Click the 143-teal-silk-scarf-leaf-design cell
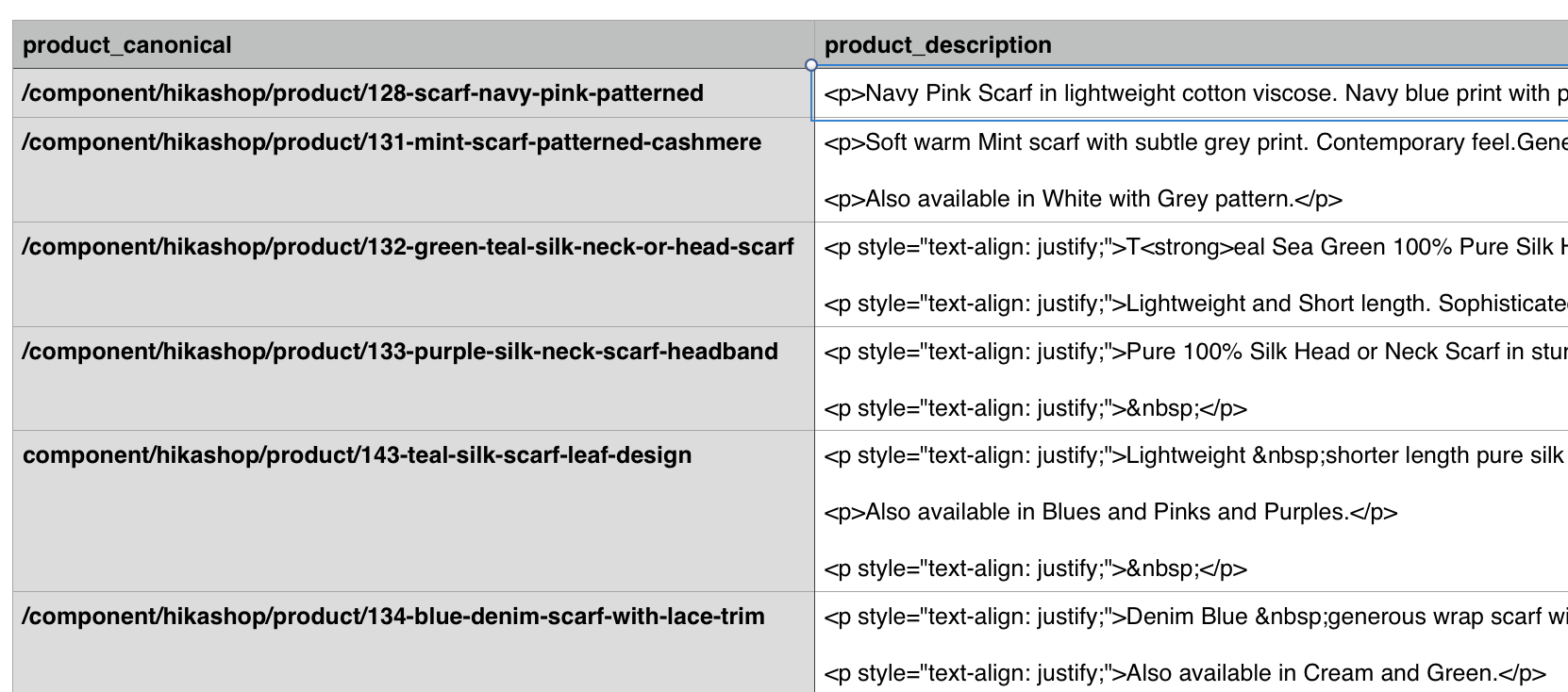 click(358, 455)
